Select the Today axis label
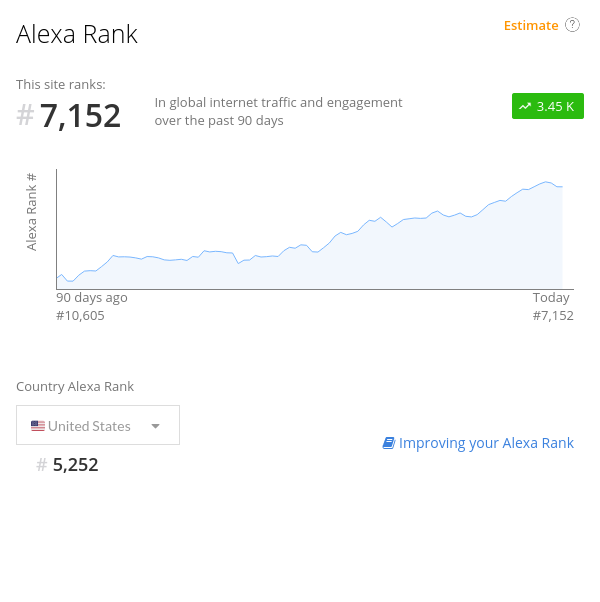The width and height of the screenshot is (600, 602). 551,297
